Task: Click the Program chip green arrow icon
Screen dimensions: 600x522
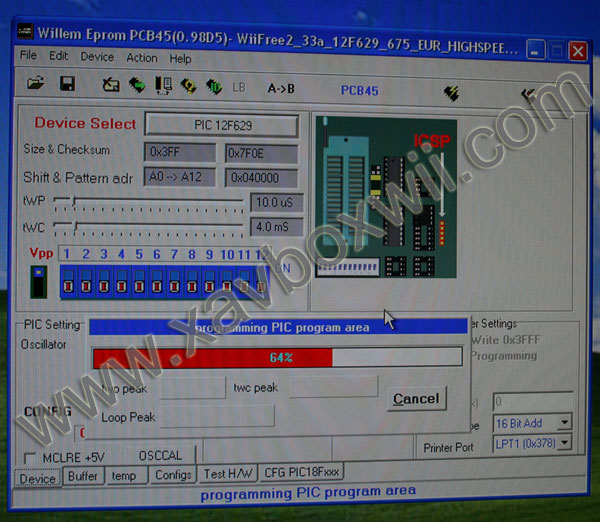Action: 137,85
